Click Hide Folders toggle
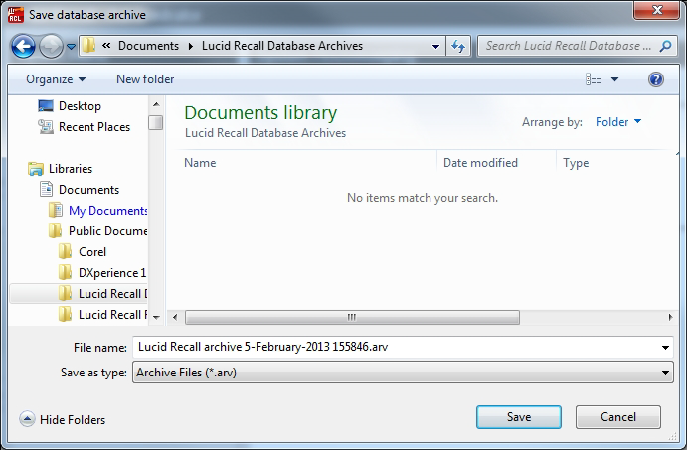Image resolution: width=687 pixels, height=450 pixels. [63, 420]
